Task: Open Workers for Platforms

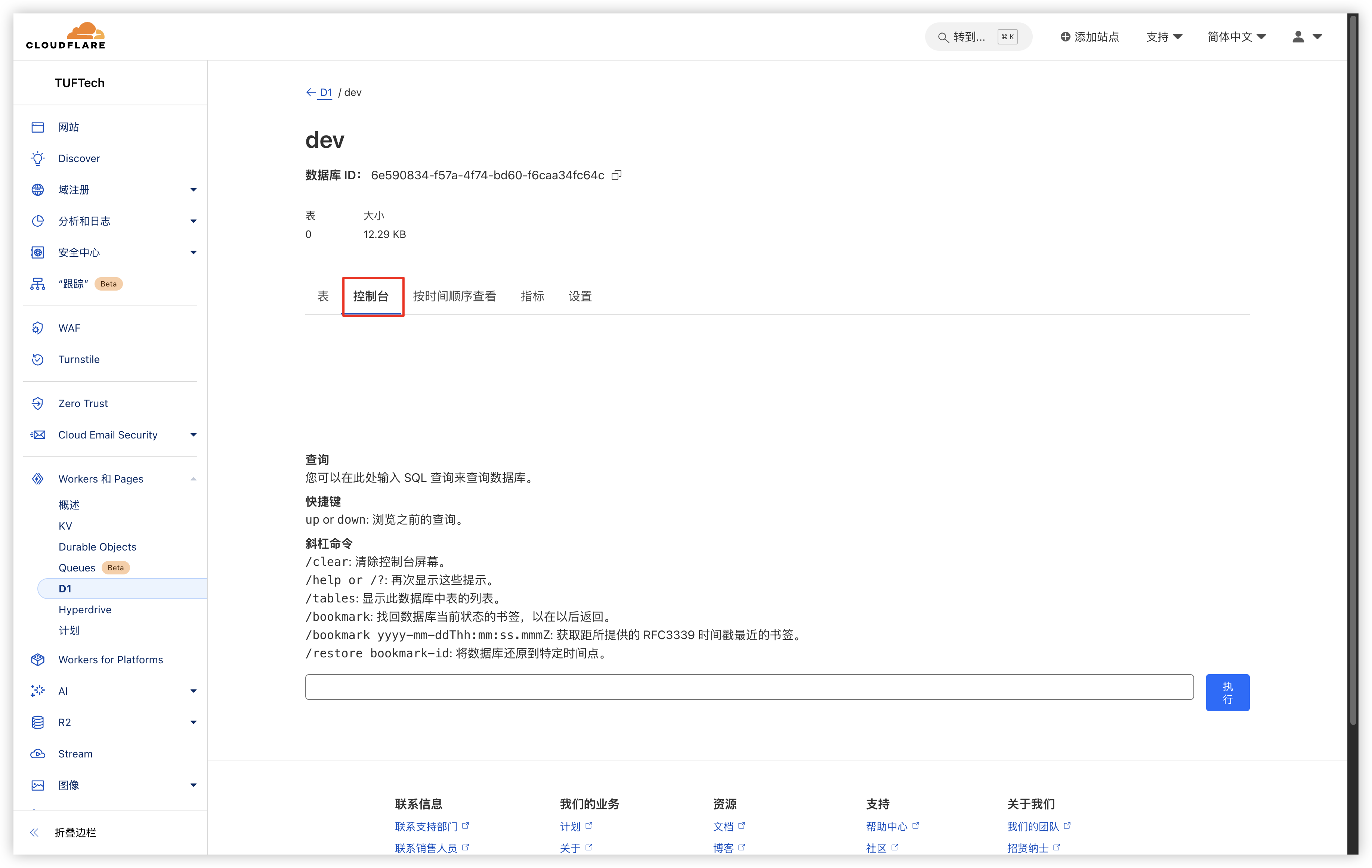Action: 111,660
